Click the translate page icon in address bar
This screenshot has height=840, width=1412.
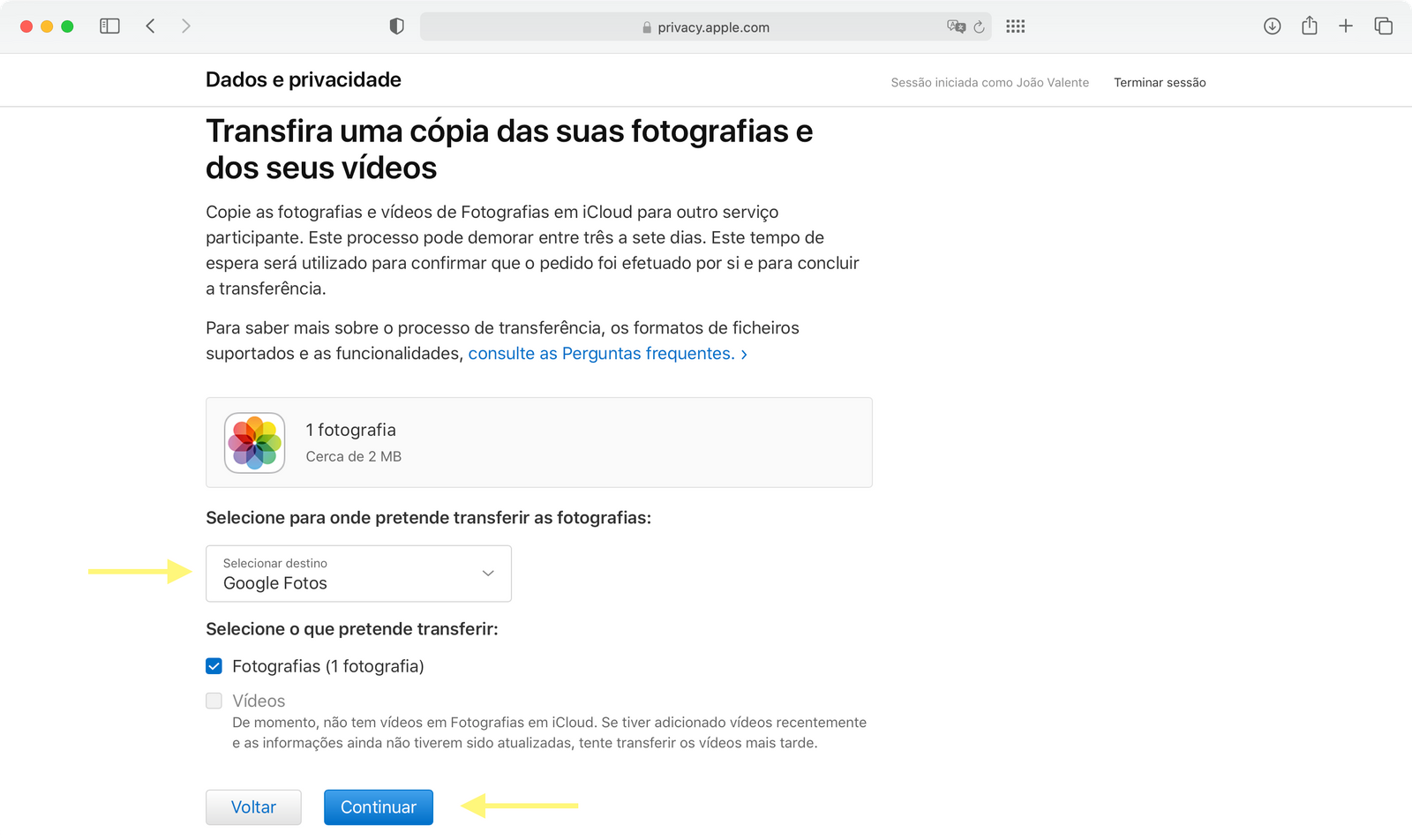956,26
